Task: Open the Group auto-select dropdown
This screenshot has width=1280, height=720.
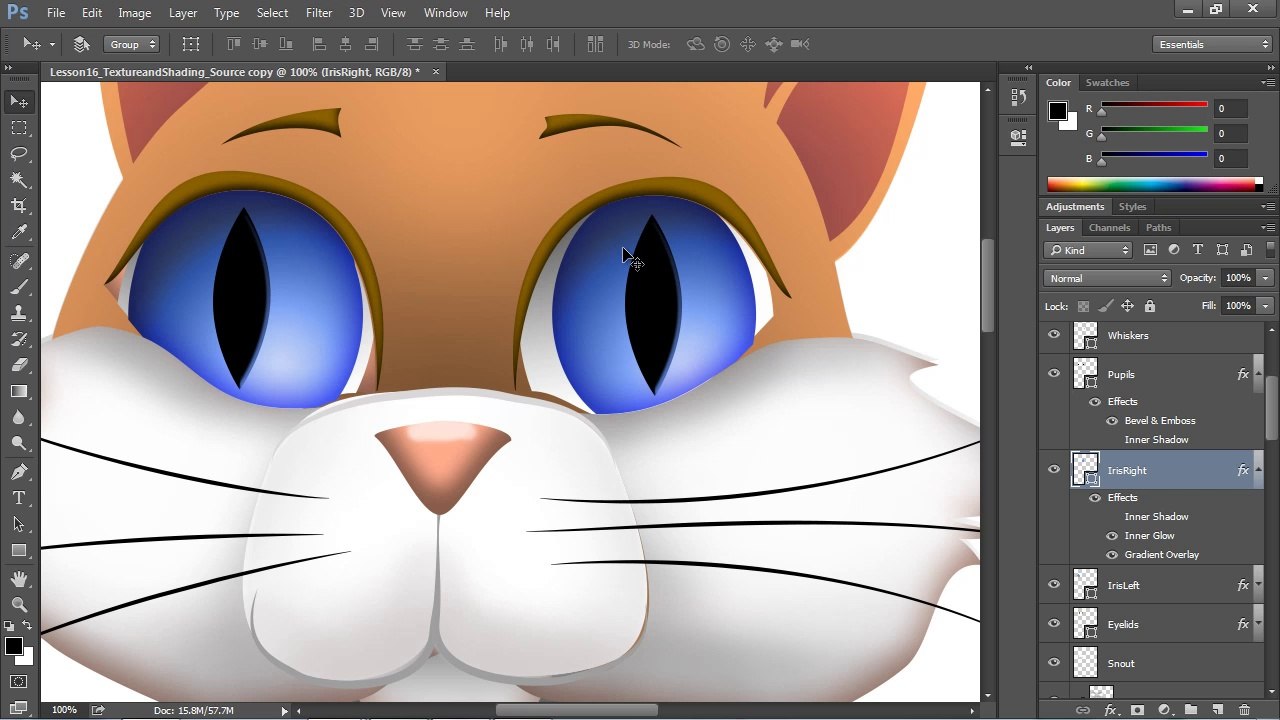Action: 131,44
